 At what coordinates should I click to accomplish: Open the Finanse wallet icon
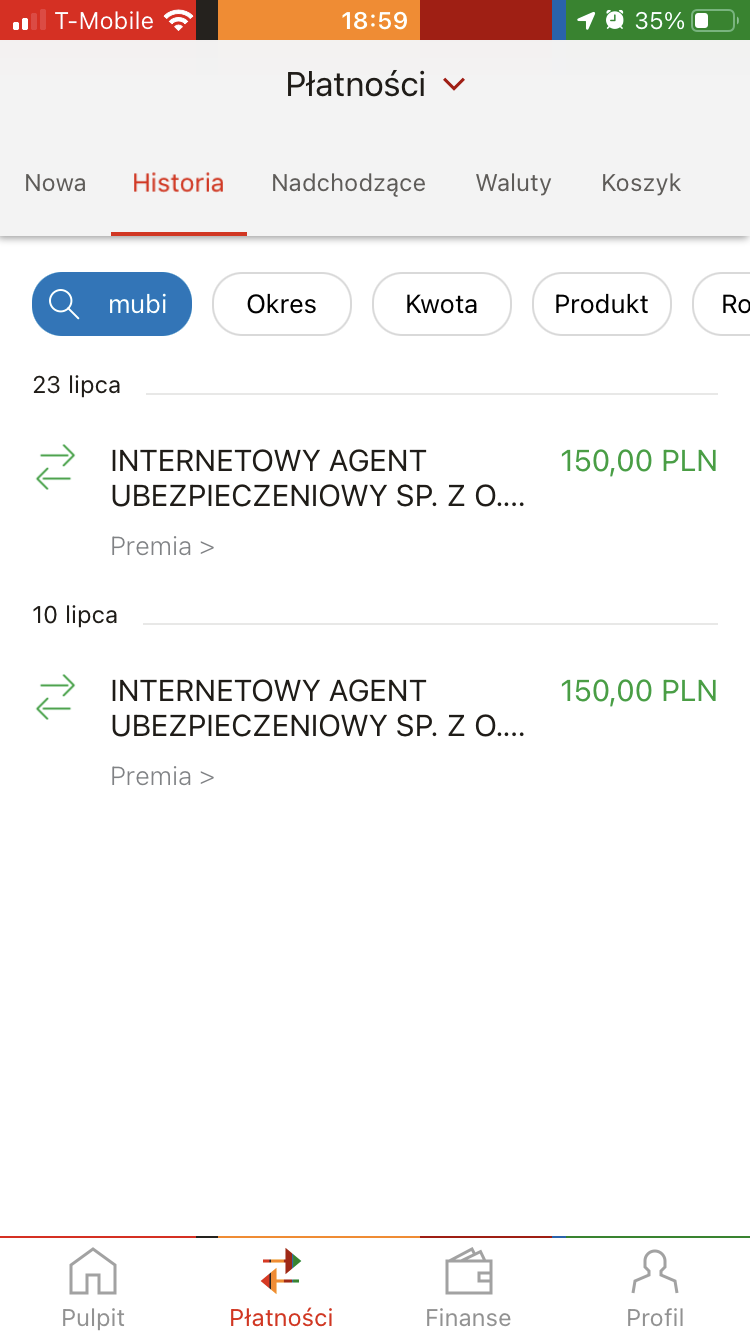468,1272
